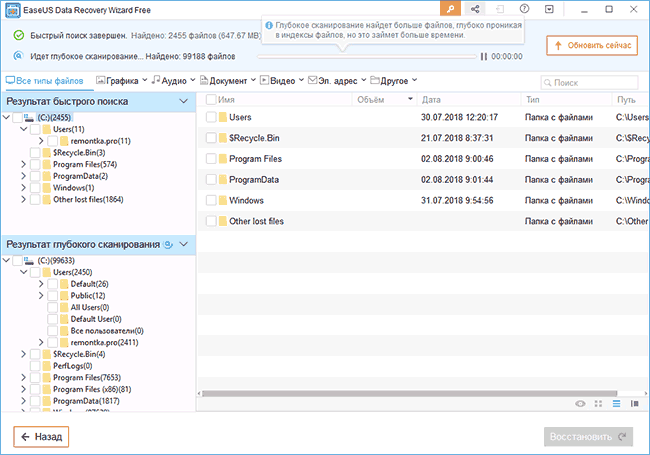Click the deep scan progress bar
This screenshot has width=650, height=455.
tap(367, 56)
